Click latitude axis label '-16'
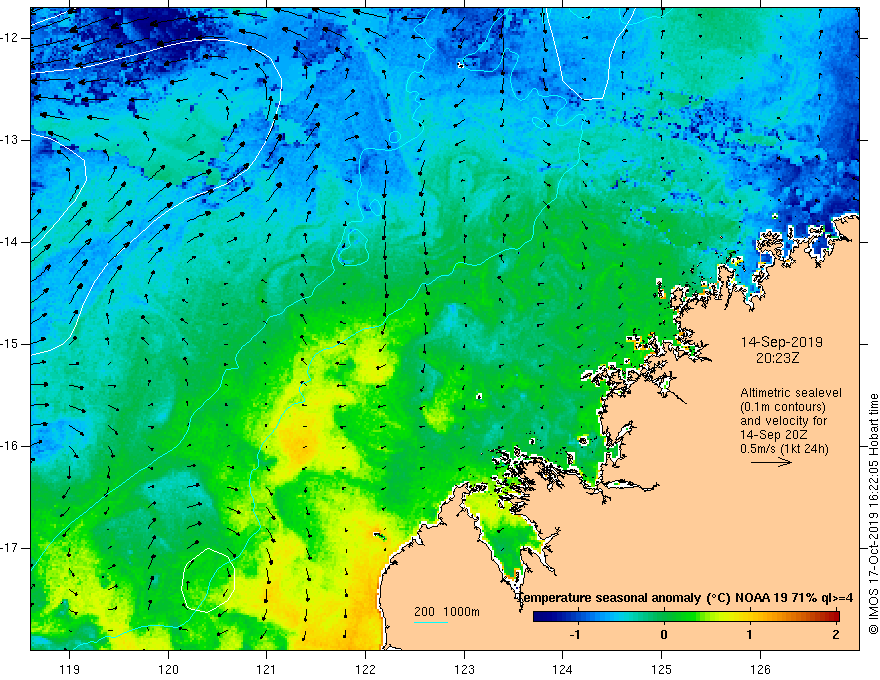 [x=10, y=446]
